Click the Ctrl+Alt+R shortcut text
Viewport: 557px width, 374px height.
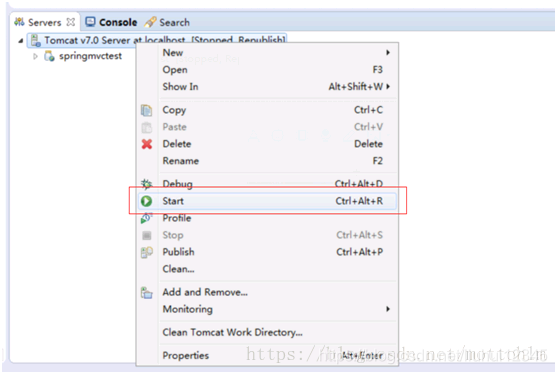coord(359,201)
